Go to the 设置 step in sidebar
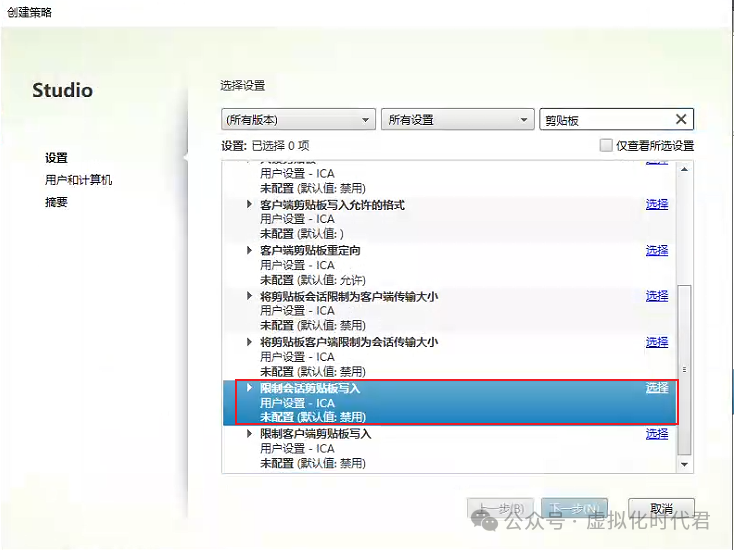 tap(56, 158)
